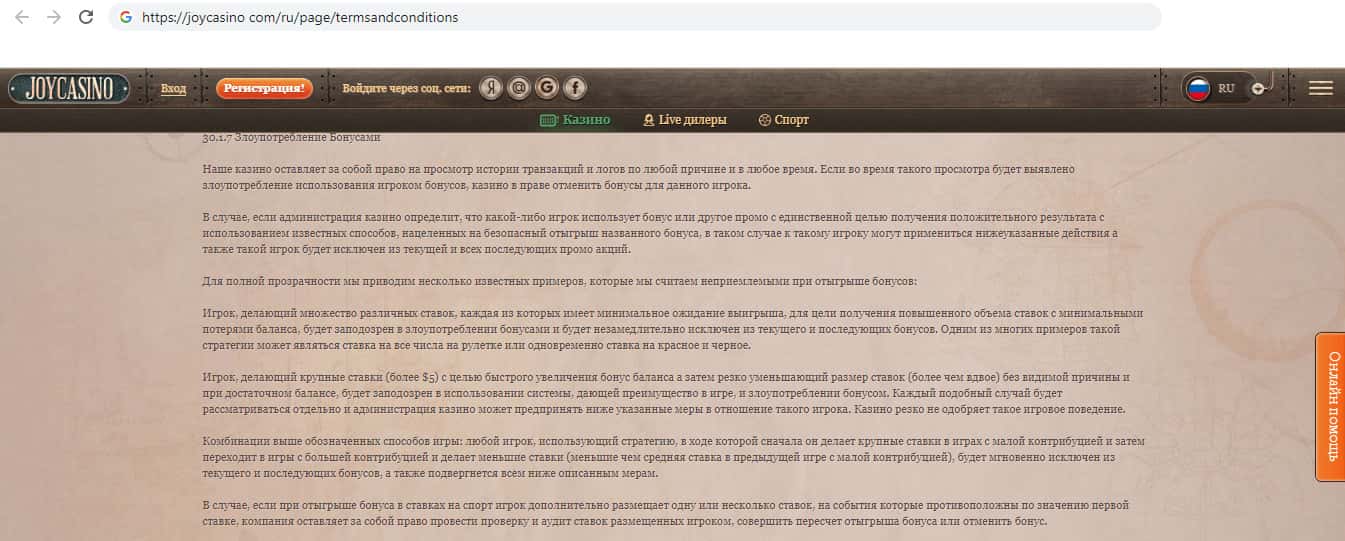1345x541 pixels.
Task: Sign in via Facebook social icon
Action: pos(575,88)
